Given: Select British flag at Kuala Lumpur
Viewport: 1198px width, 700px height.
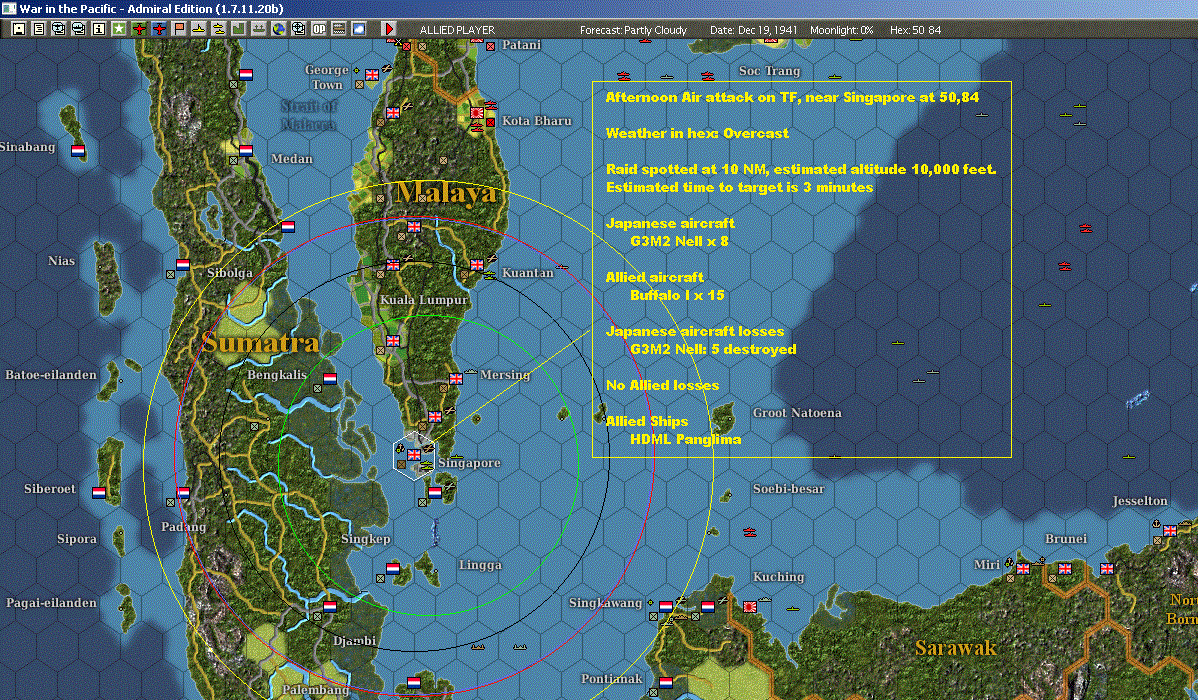Looking at the screenshot, I should [393, 264].
